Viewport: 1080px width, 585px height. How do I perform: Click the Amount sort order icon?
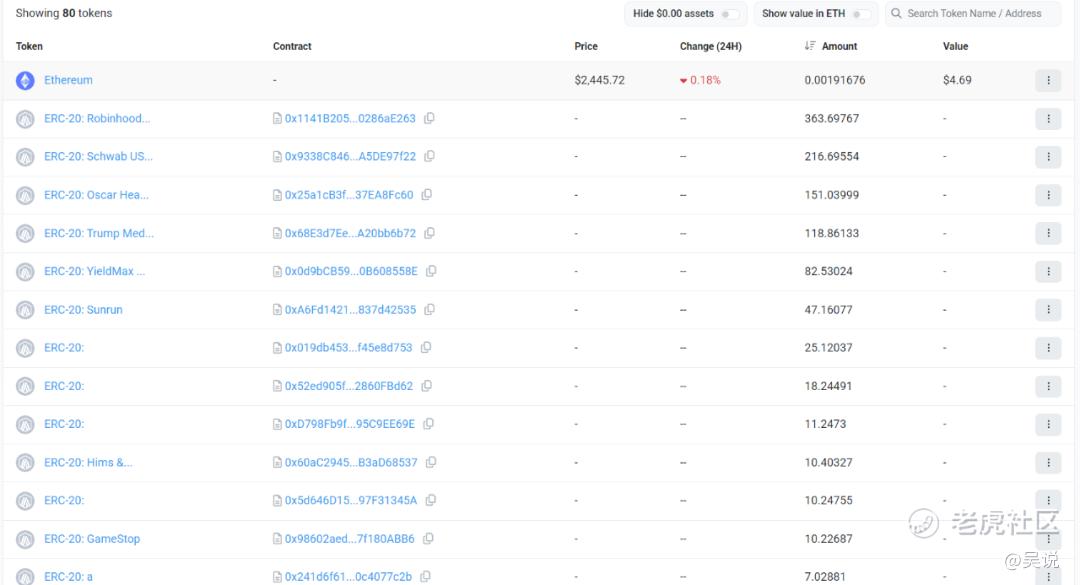[x=810, y=45]
